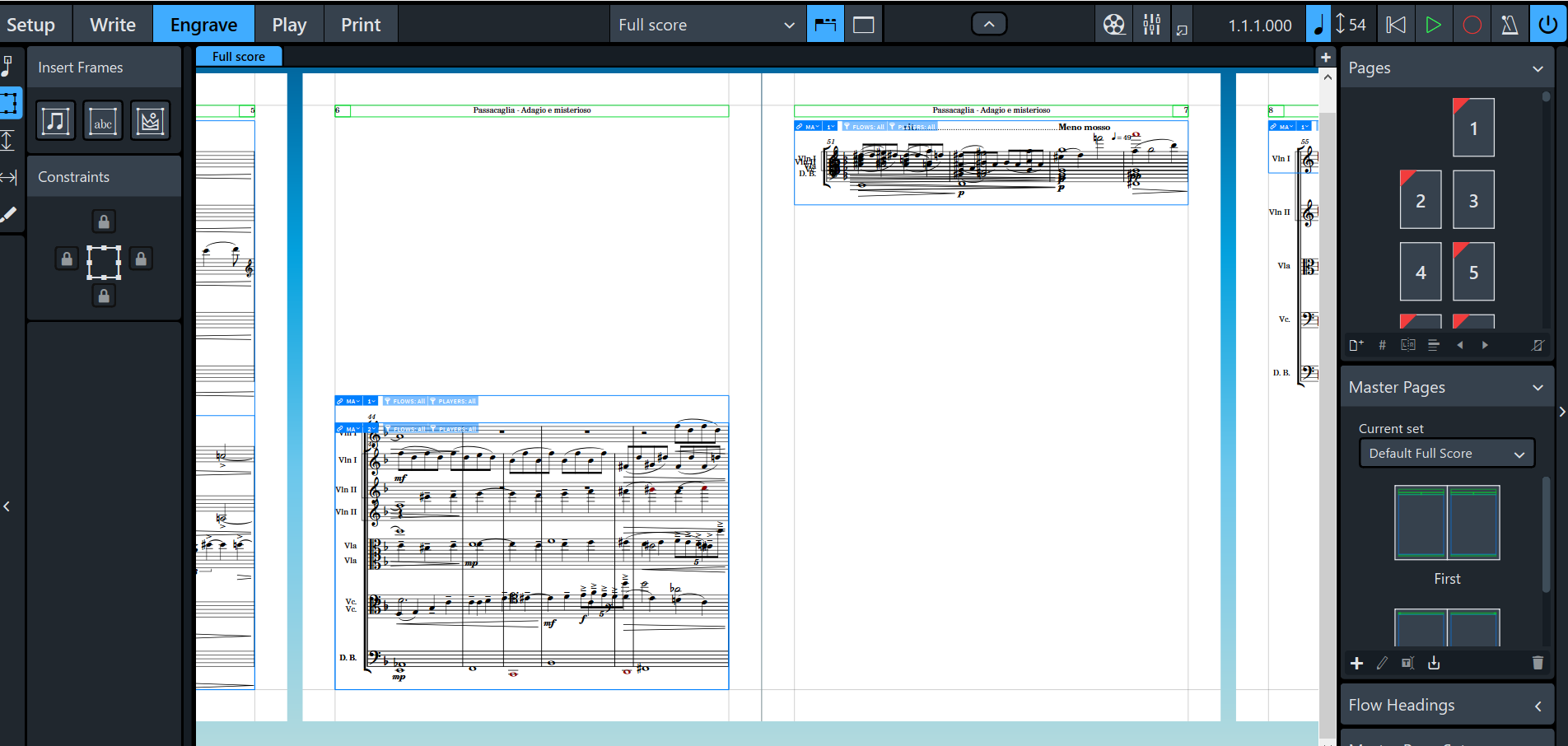Delete master page with trash icon

click(x=1538, y=663)
